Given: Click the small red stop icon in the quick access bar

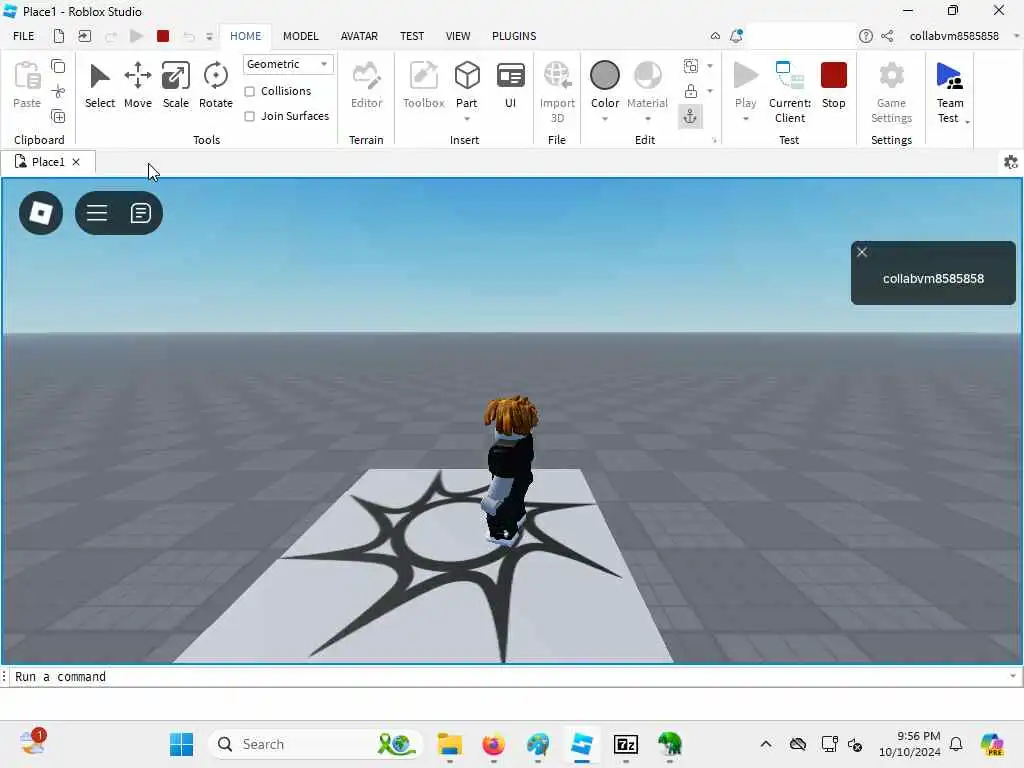Looking at the screenshot, I should [x=163, y=36].
